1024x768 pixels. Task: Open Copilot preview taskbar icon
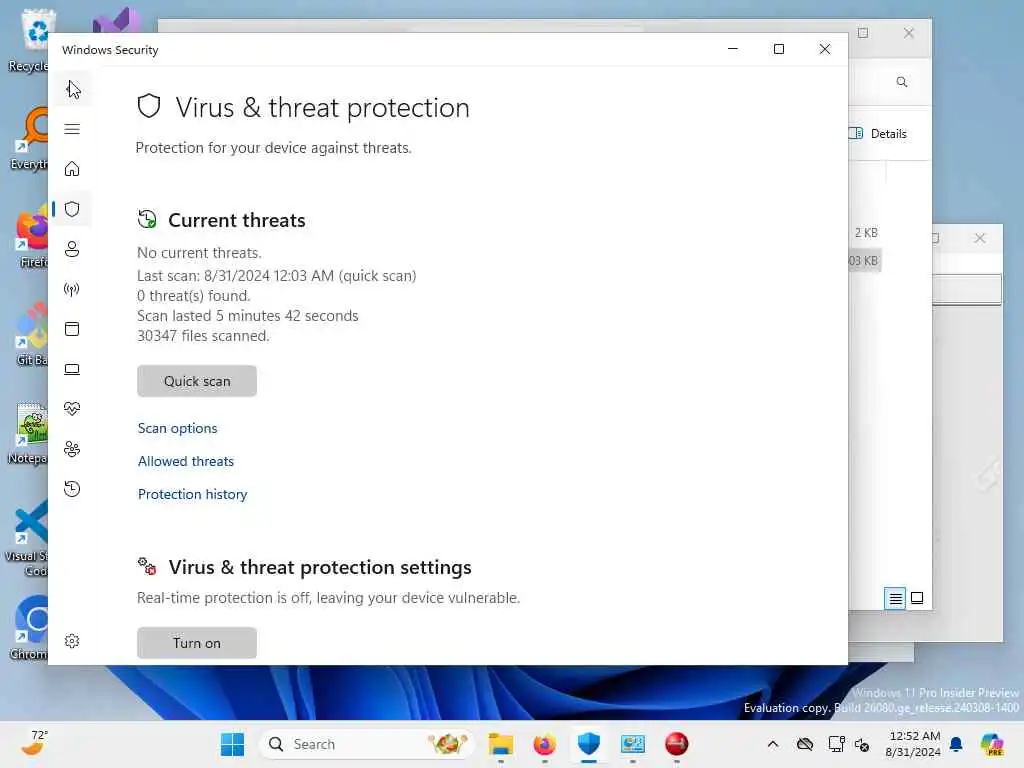(992, 744)
